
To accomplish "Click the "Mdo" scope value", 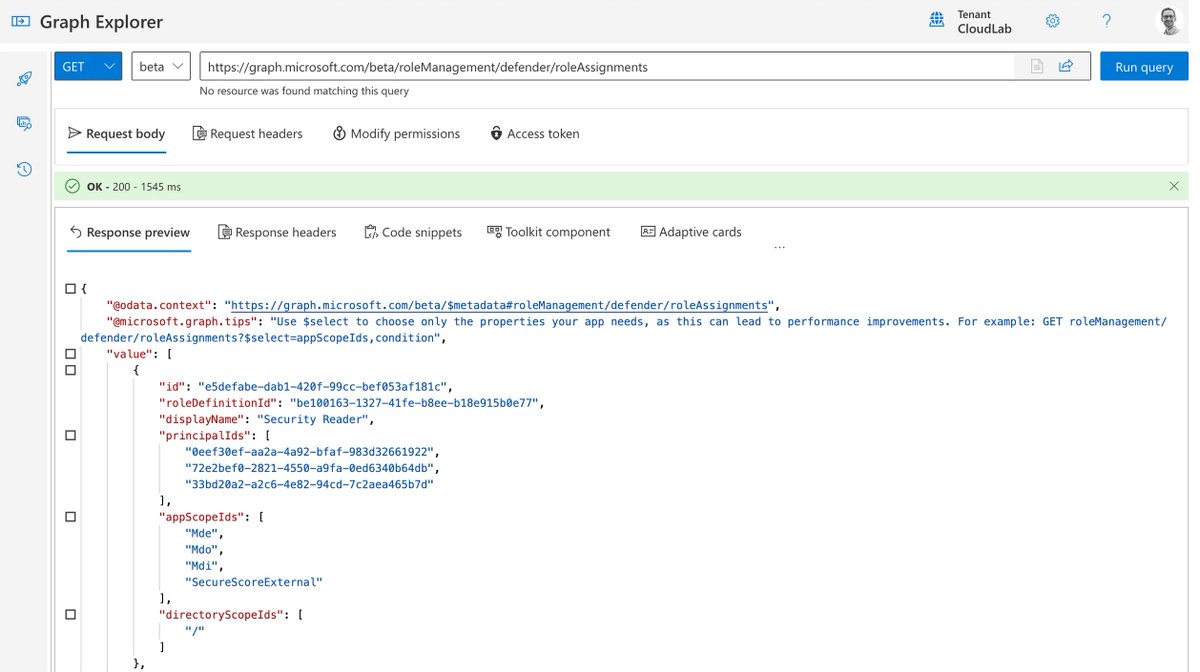I will (x=201, y=549).
